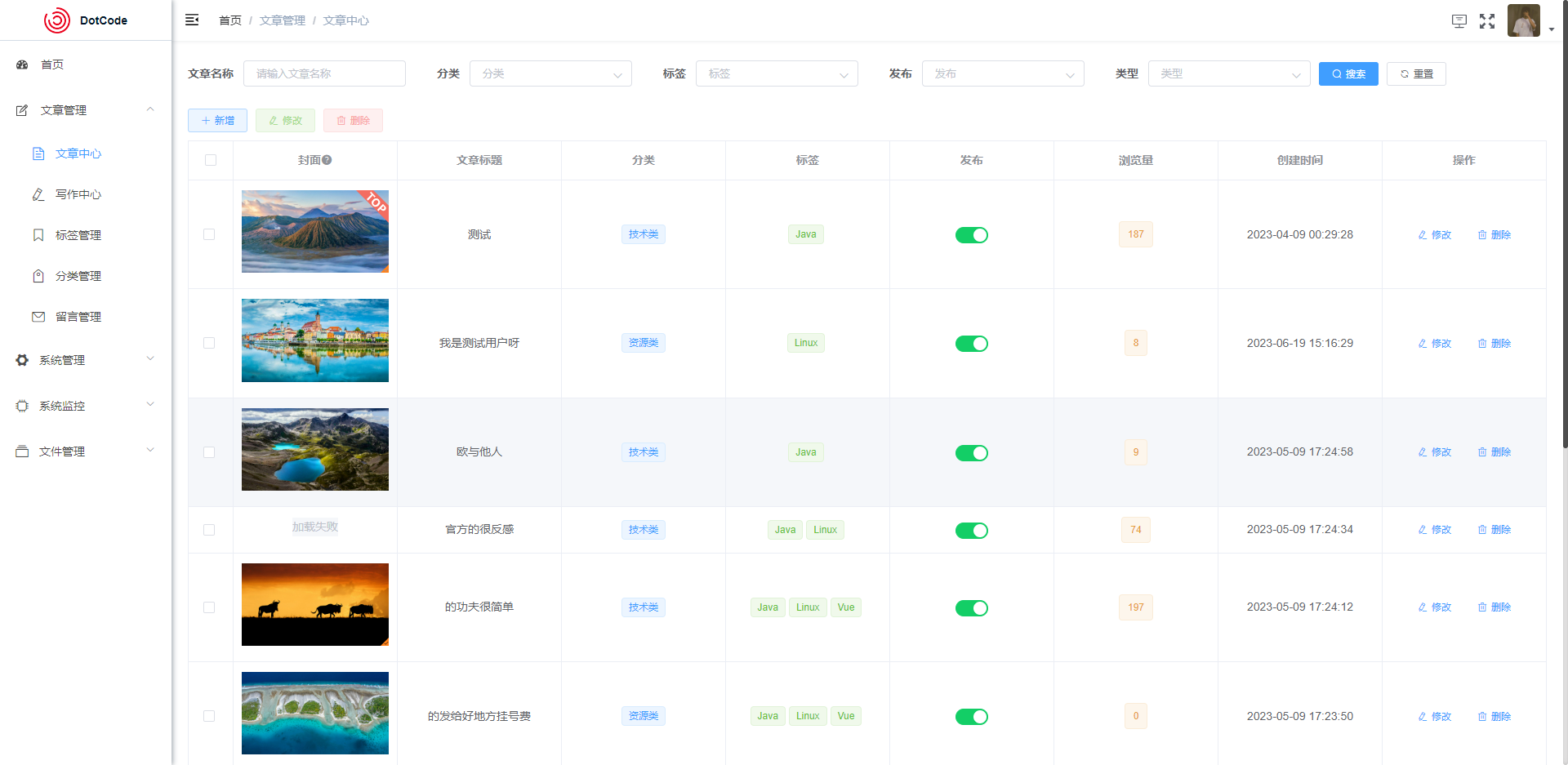The width and height of the screenshot is (1568, 765).
Task: Click the fullscreen toggle icon
Action: (x=1487, y=21)
